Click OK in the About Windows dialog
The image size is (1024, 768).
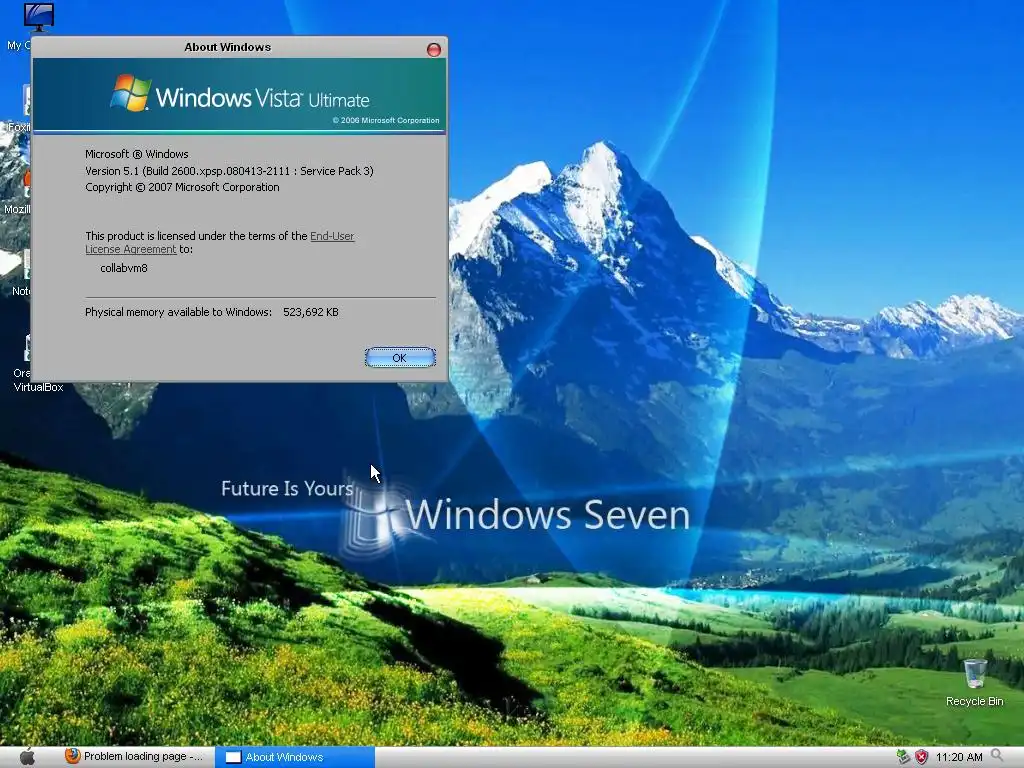click(x=400, y=357)
